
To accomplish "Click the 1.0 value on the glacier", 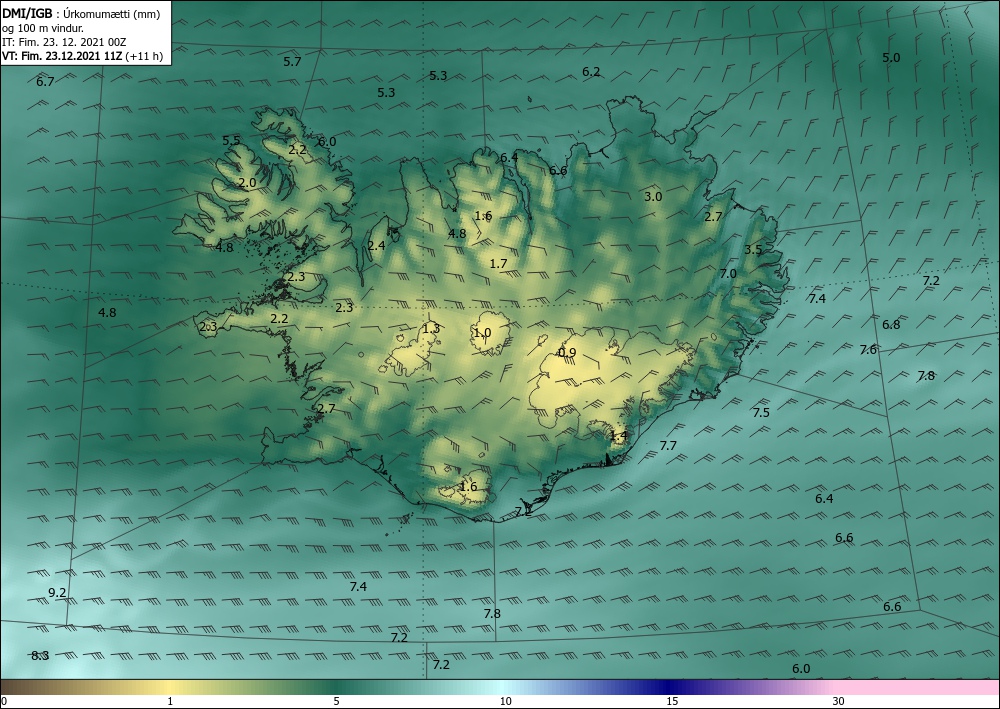I will 483,333.
